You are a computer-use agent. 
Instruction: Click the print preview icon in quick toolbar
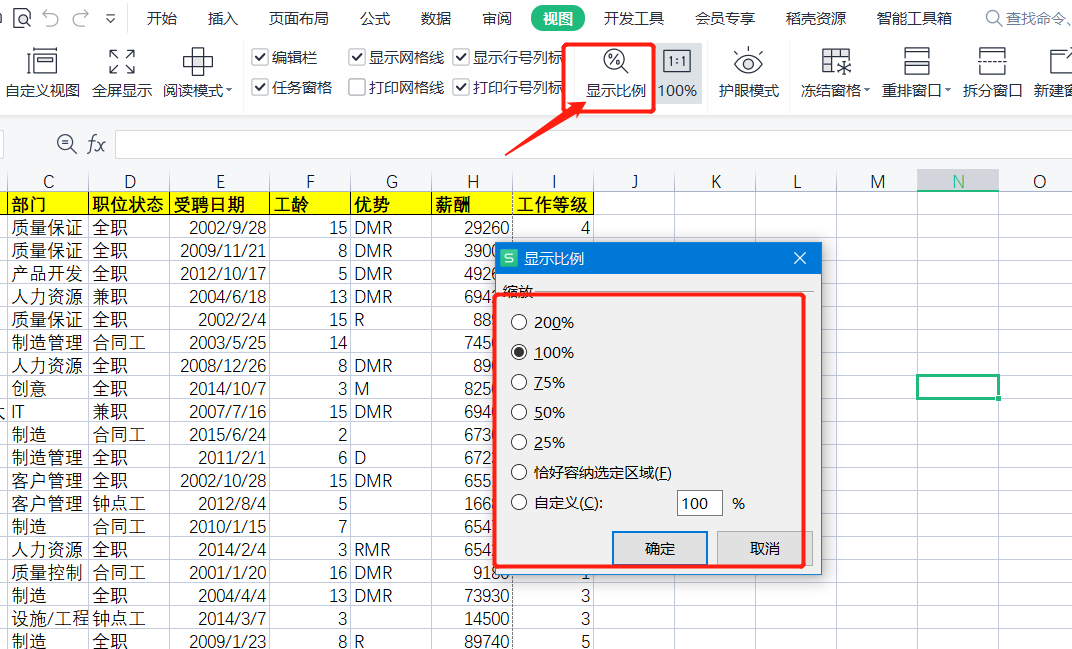23,18
